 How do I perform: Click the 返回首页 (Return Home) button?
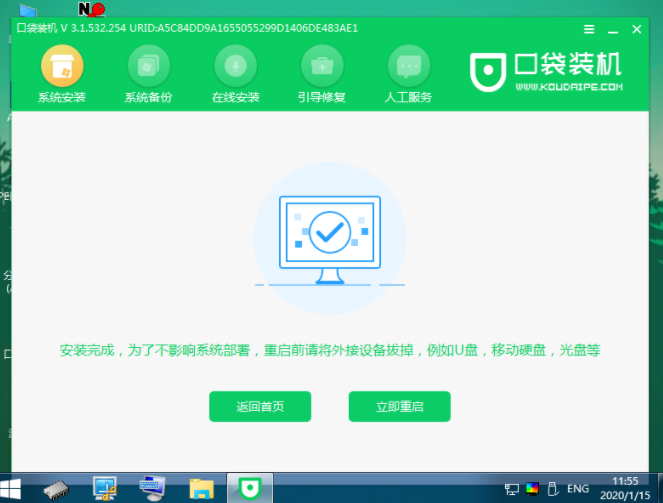[260, 407]
